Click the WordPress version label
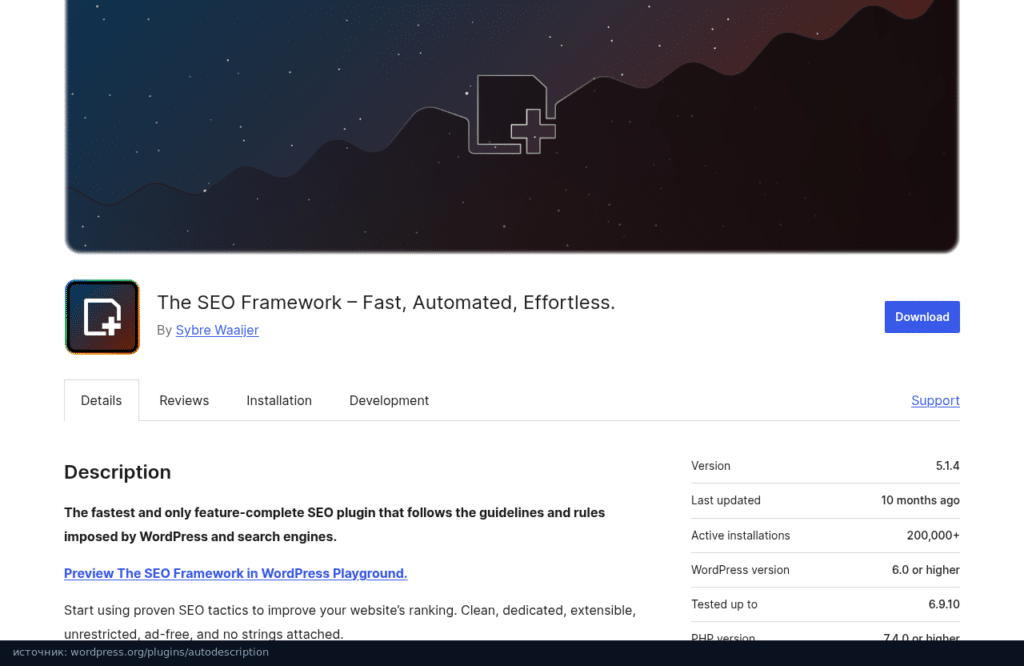1024x666 pixels. pyautogui.click(x=740, y=570)
